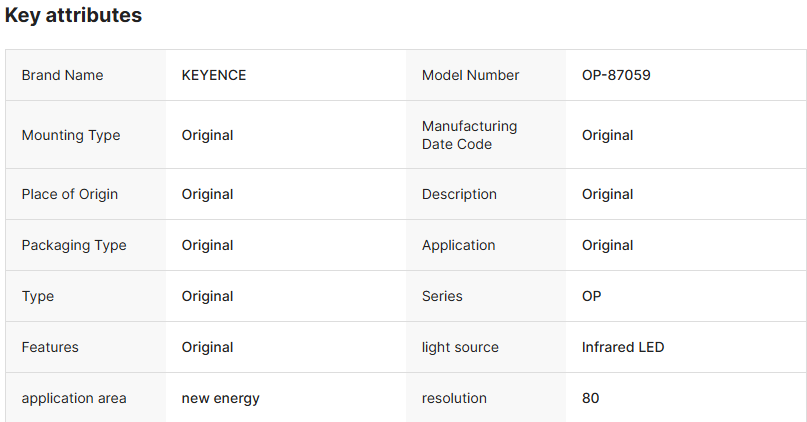
Task: Click the "Series" label cell
Action: point(442,296)
